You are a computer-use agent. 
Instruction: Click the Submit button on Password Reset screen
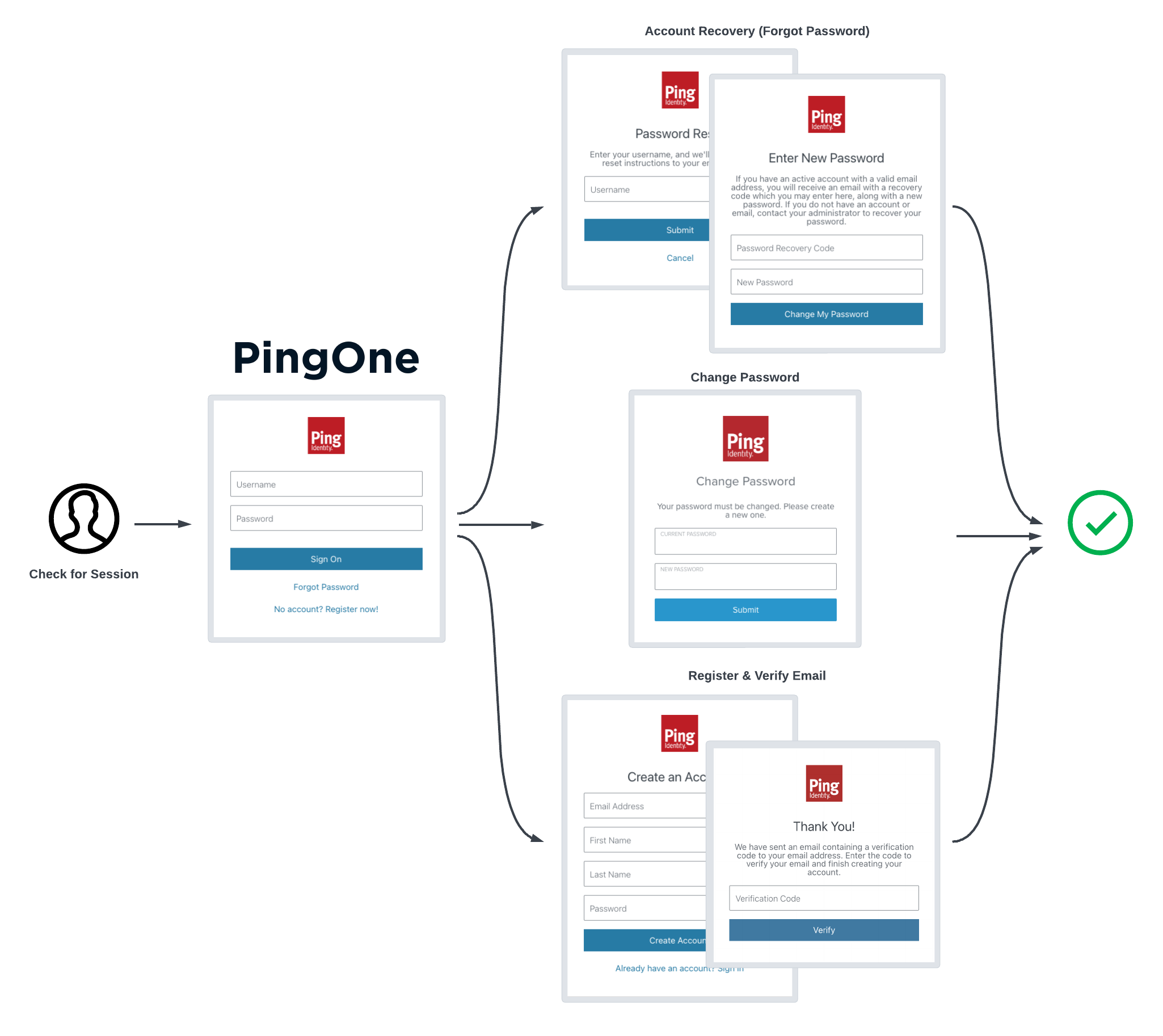[x=679, y=230]
